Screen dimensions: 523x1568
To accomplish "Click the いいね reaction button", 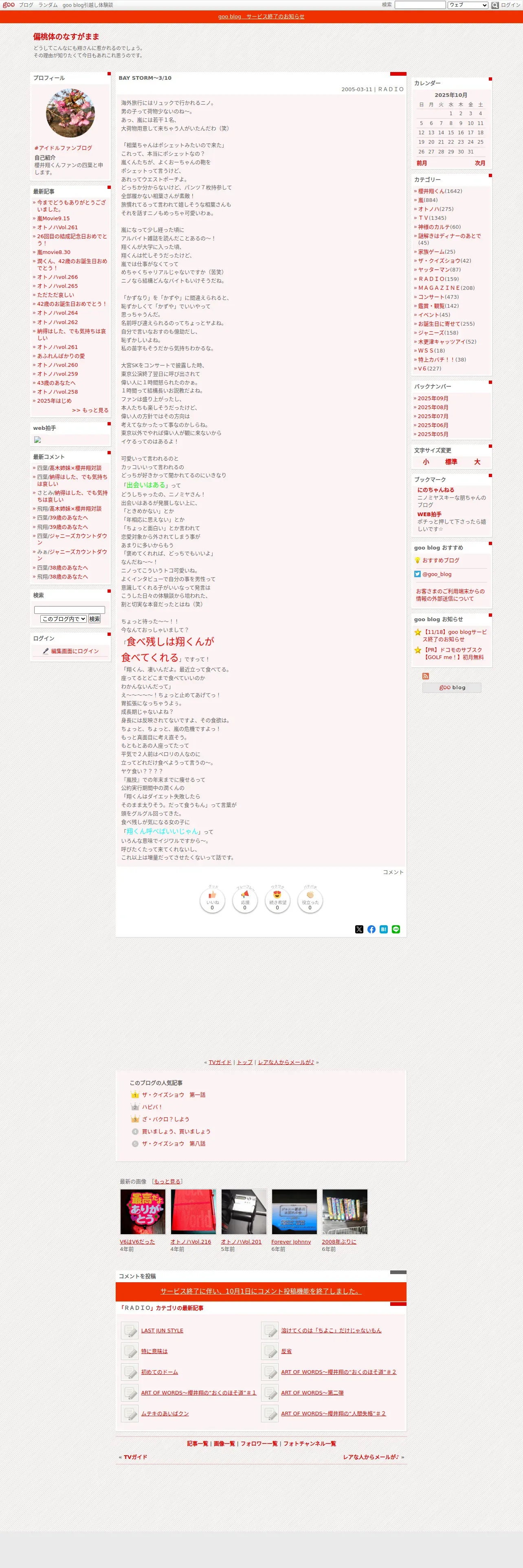I will [213, 901].
